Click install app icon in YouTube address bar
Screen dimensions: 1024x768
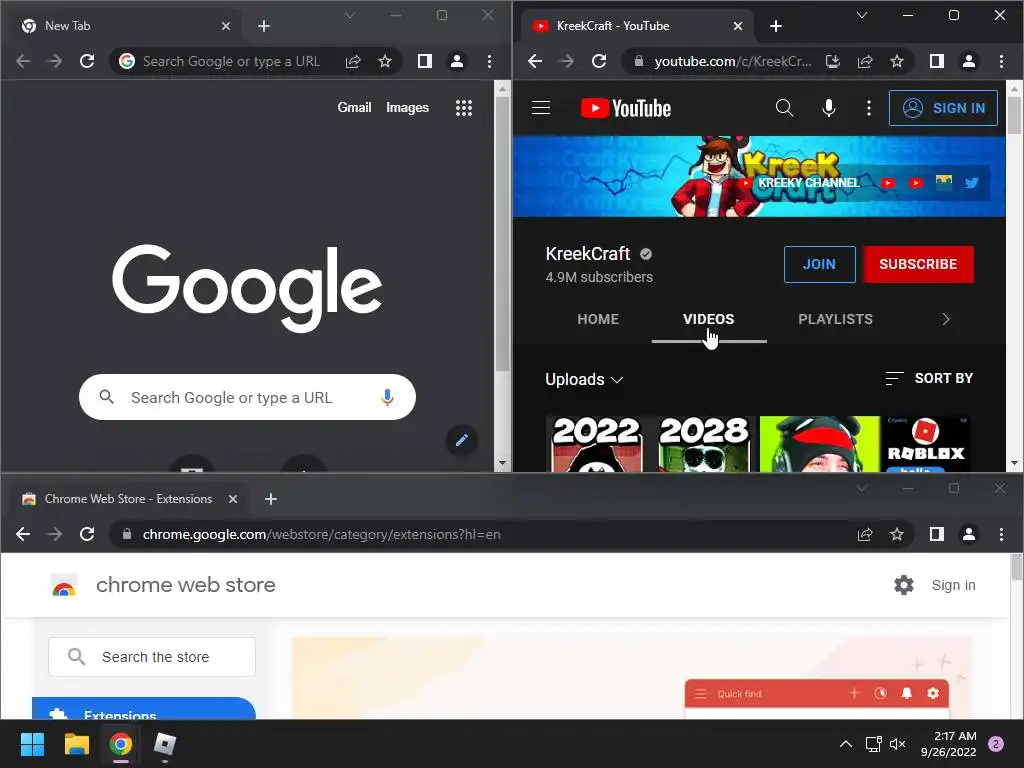point(833,61)
